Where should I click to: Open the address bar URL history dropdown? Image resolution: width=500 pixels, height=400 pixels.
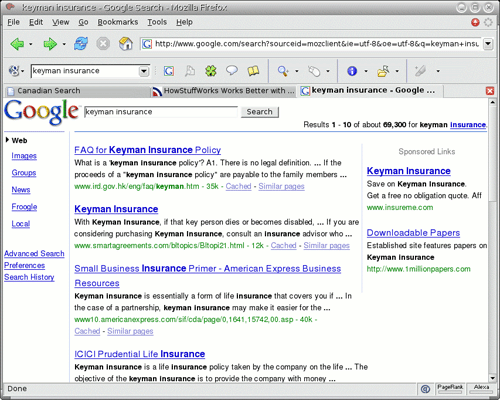tap(488, 44)
